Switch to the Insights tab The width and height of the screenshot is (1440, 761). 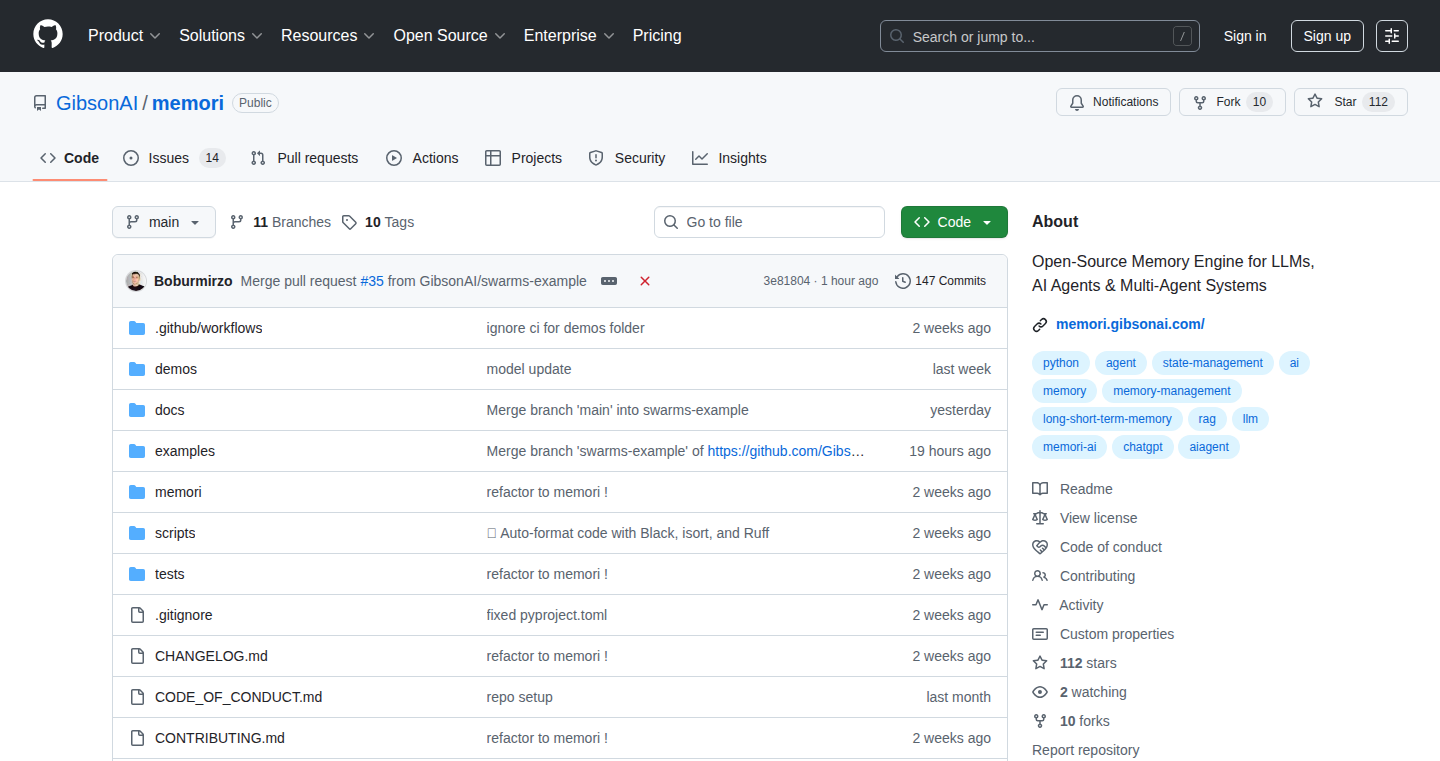point(729,158)
